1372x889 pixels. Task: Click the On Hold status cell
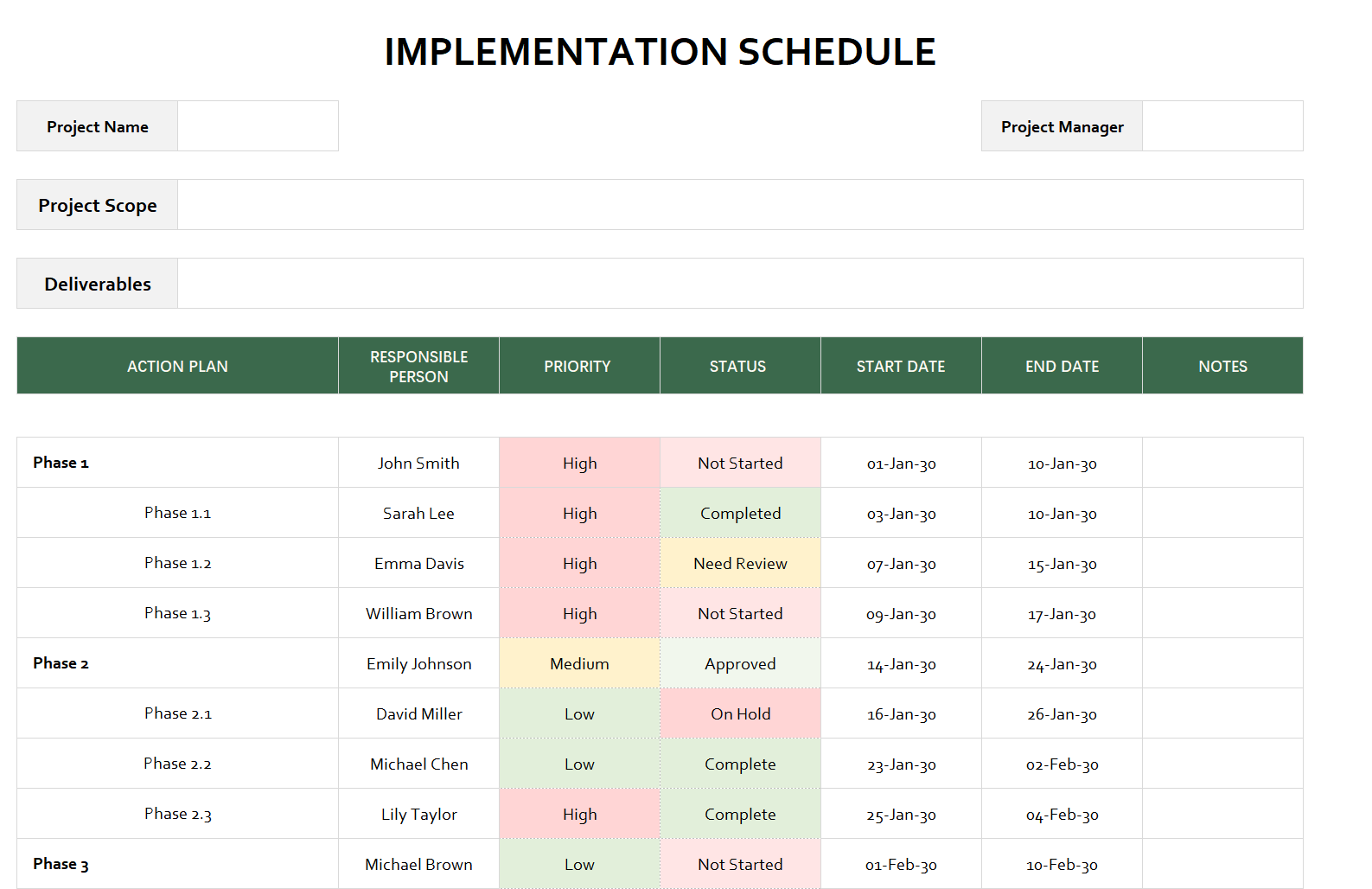tap(740, 713)
